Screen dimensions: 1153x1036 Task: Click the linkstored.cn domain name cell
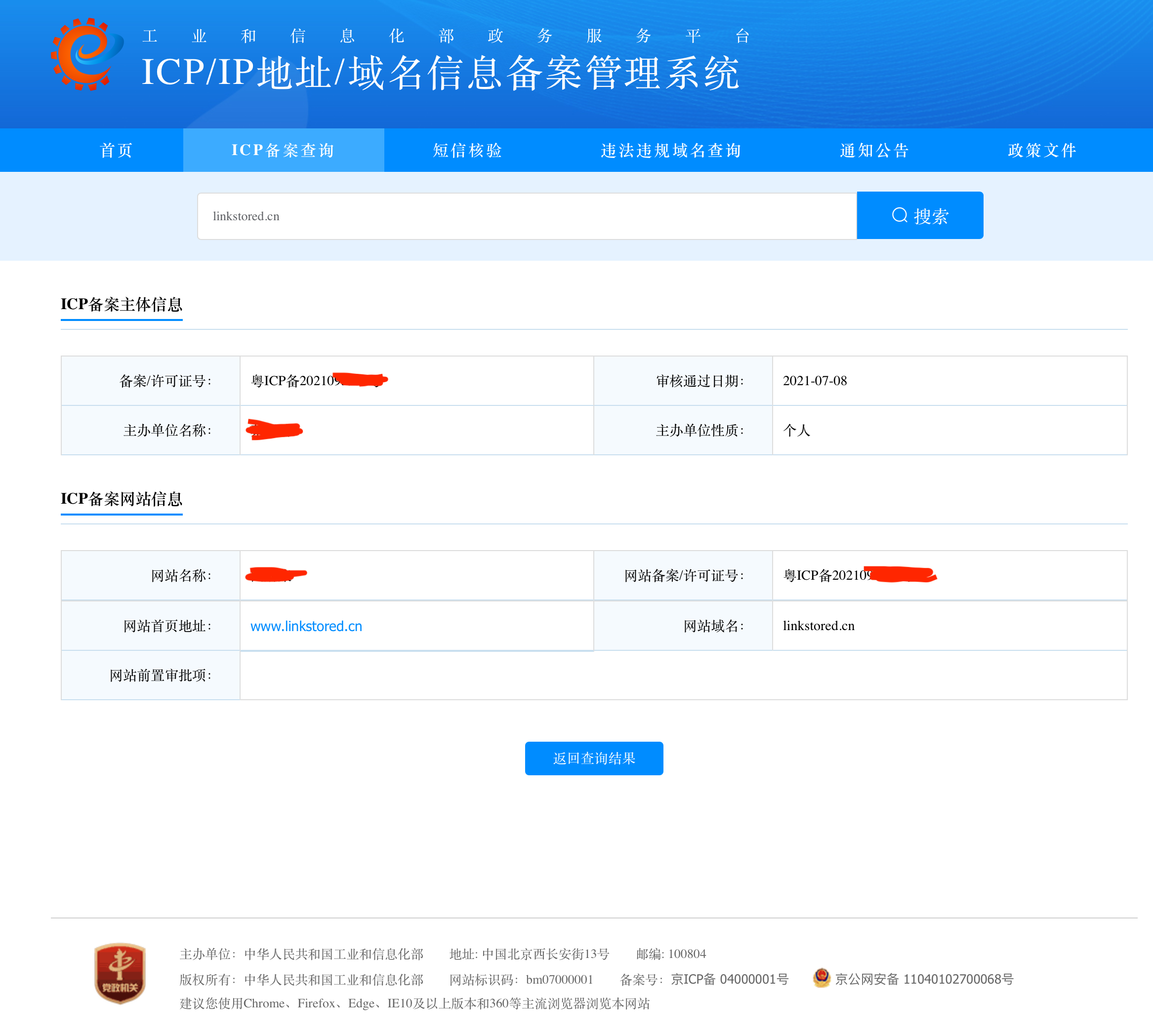point(818,626)
